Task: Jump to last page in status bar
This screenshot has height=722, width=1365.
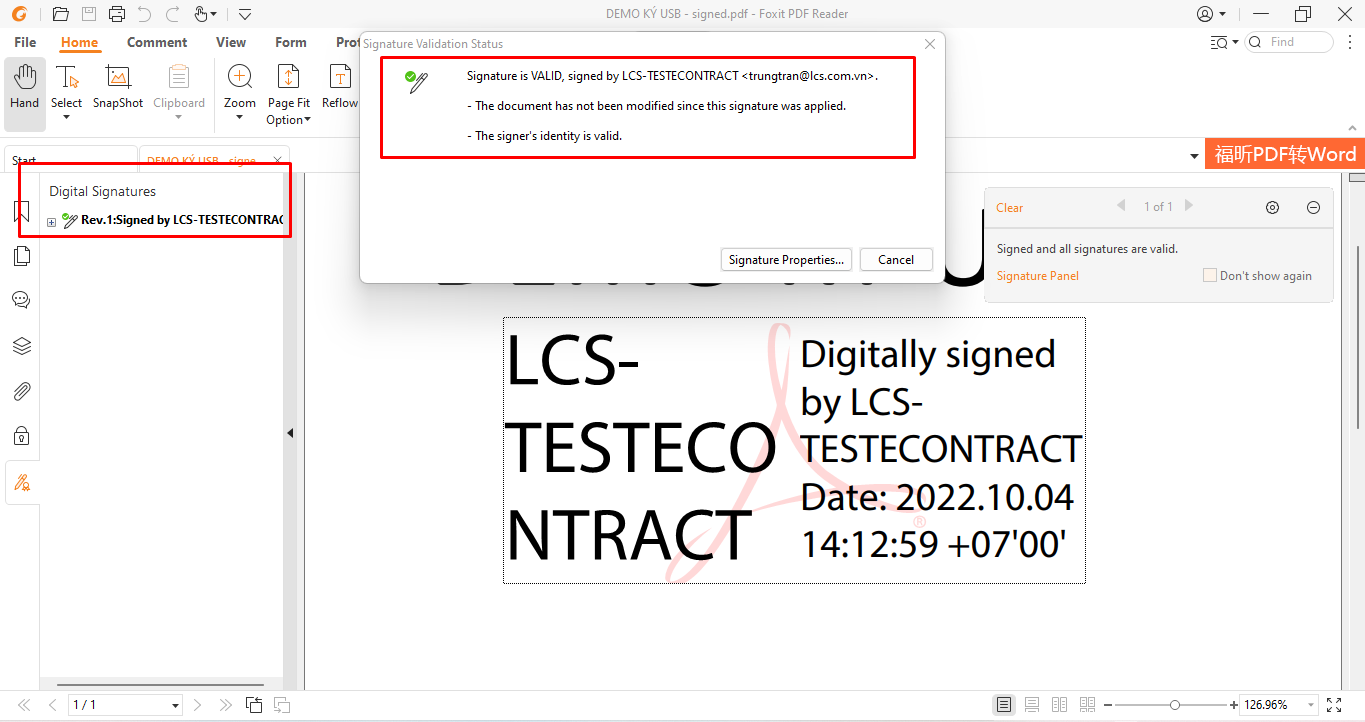Action: click(x=225, y=705)
